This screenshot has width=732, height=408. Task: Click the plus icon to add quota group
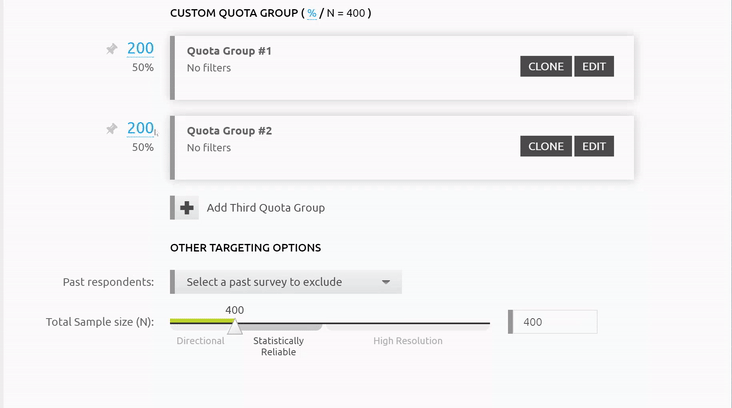point(186,208)
